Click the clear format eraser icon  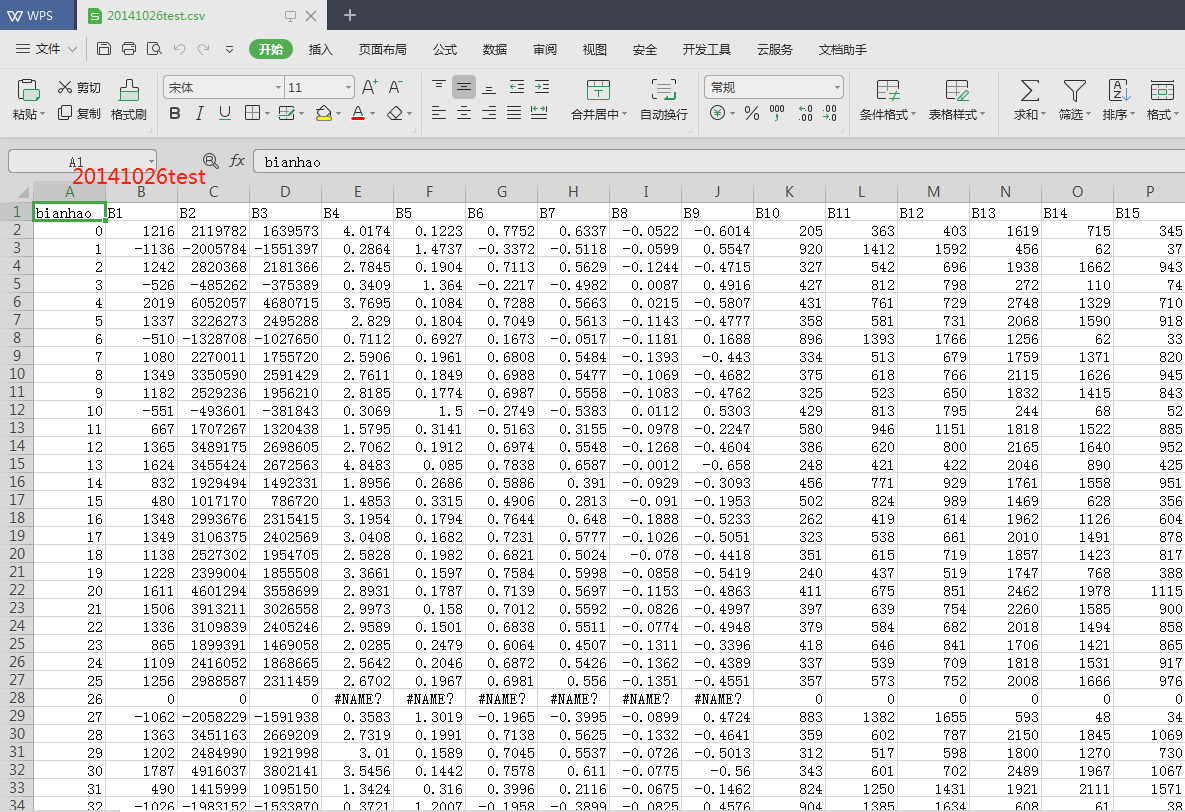[x=394, y=113]
